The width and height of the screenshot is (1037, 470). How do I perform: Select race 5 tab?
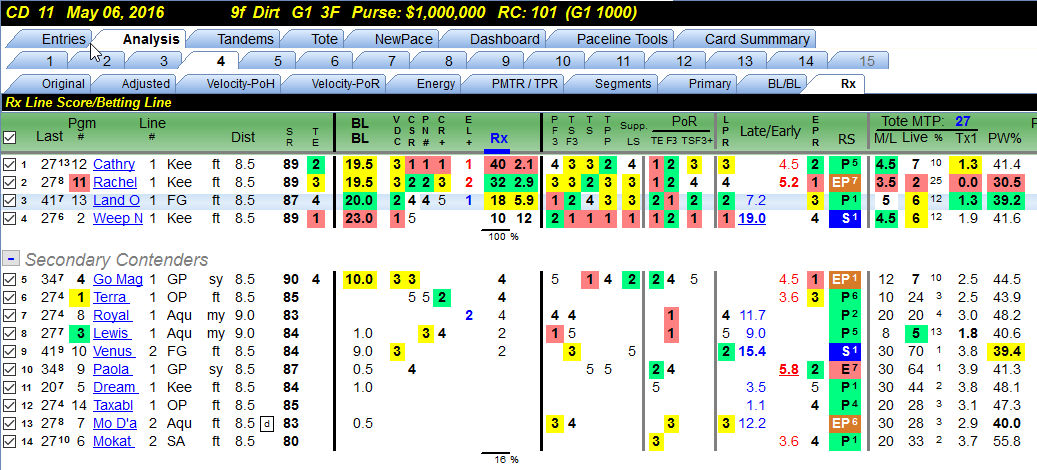pos(278,61)
